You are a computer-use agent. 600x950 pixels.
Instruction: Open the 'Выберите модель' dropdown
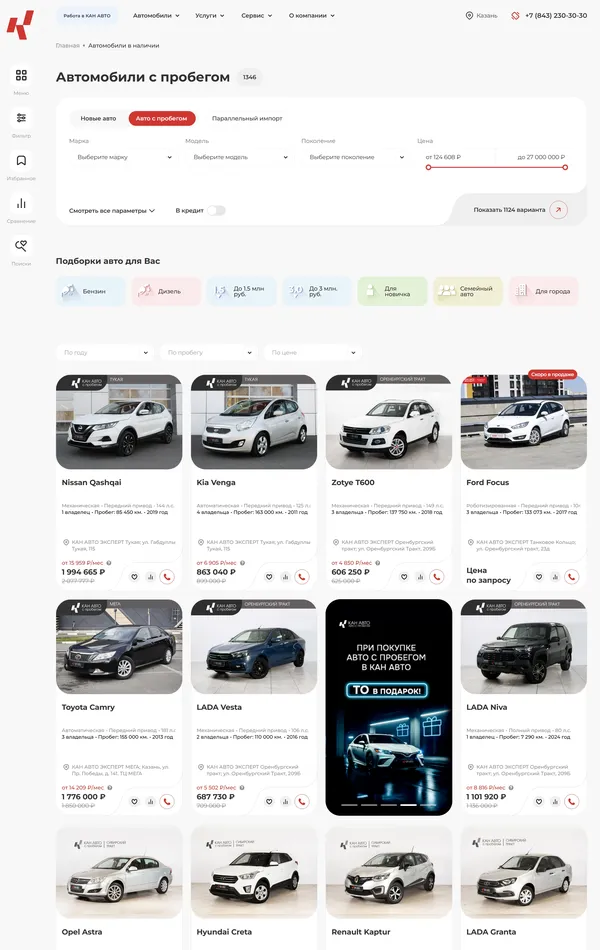(x=240, y=157)
